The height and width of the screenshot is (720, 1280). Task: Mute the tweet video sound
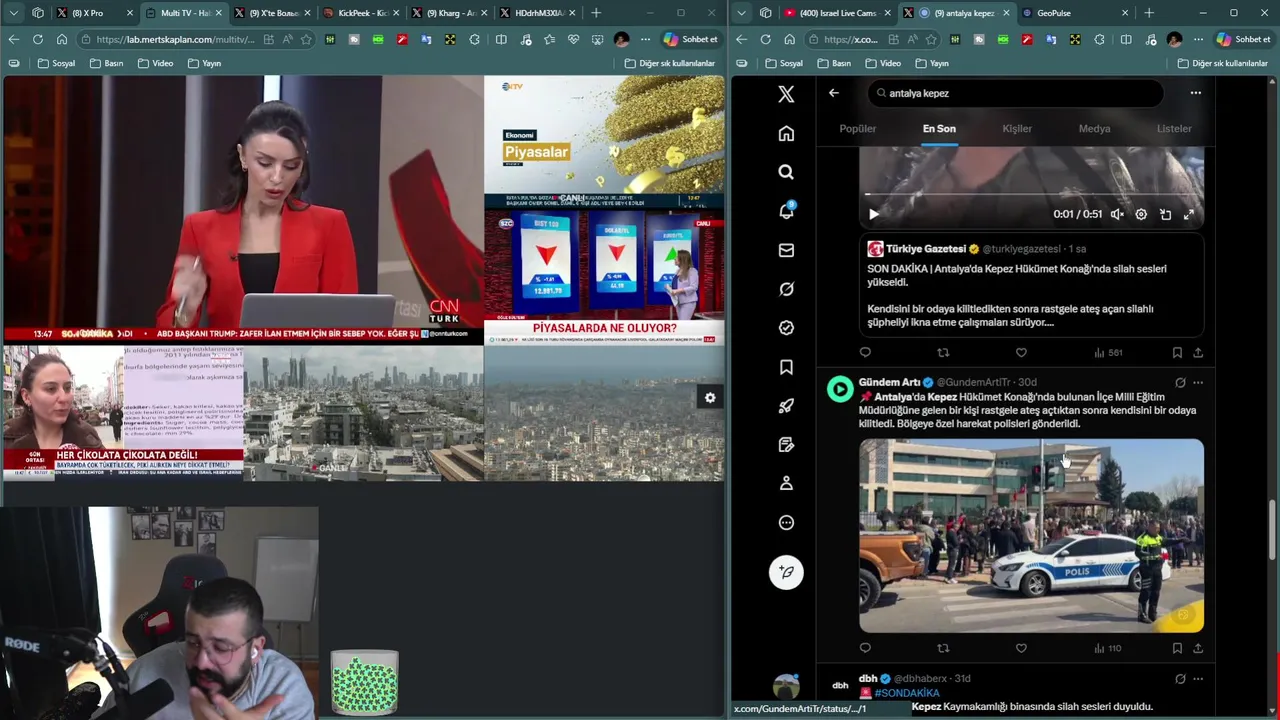coord(1117,214)
